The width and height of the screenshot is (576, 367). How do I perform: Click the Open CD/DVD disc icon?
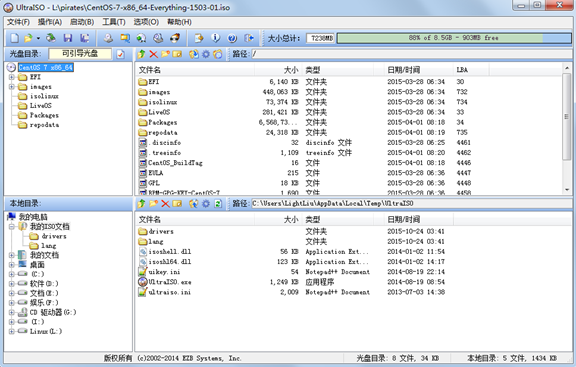pos(51,38)
